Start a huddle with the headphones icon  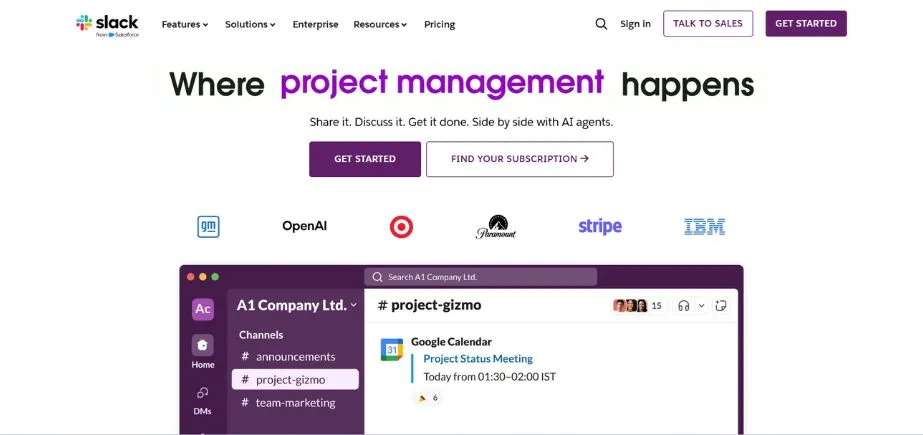pos(683,306)
